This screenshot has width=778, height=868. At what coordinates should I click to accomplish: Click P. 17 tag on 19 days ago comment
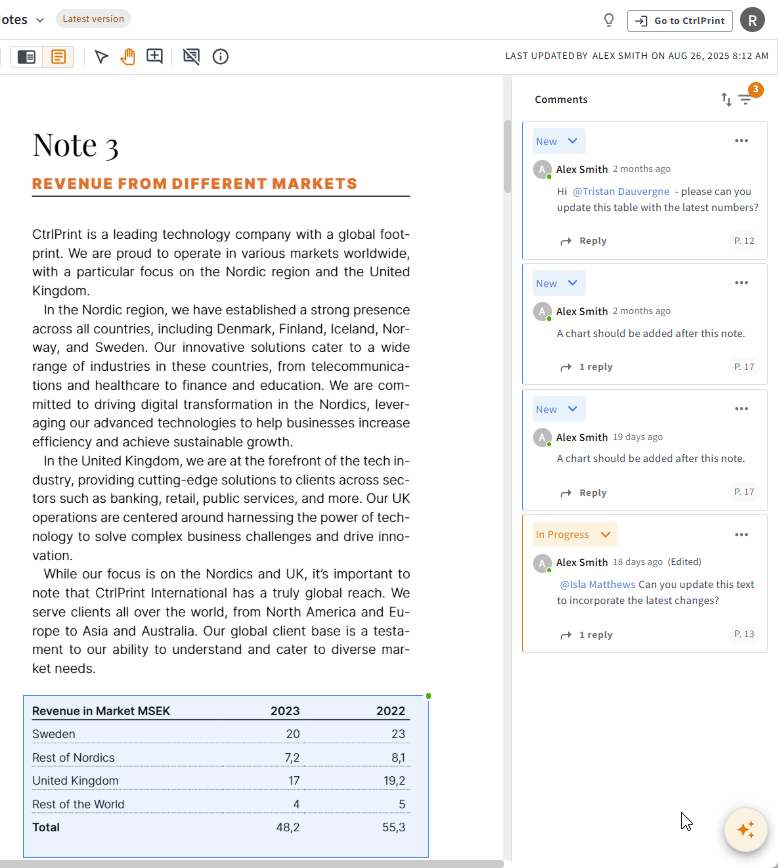744,492
